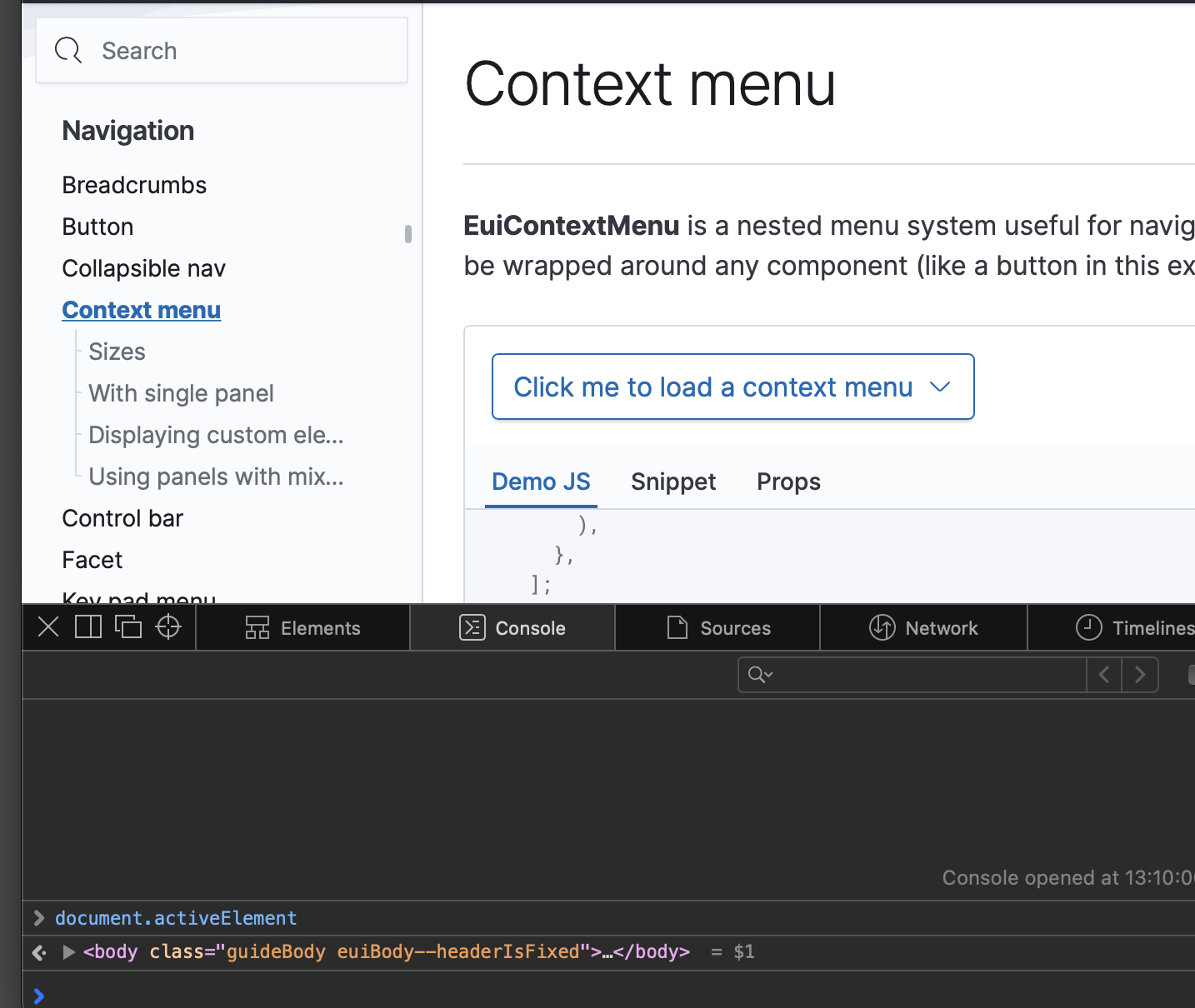Click the magnifier in the docs search bar
Image resolution: width=1195 pixels, height=1008 pixels.
(68, 50)
